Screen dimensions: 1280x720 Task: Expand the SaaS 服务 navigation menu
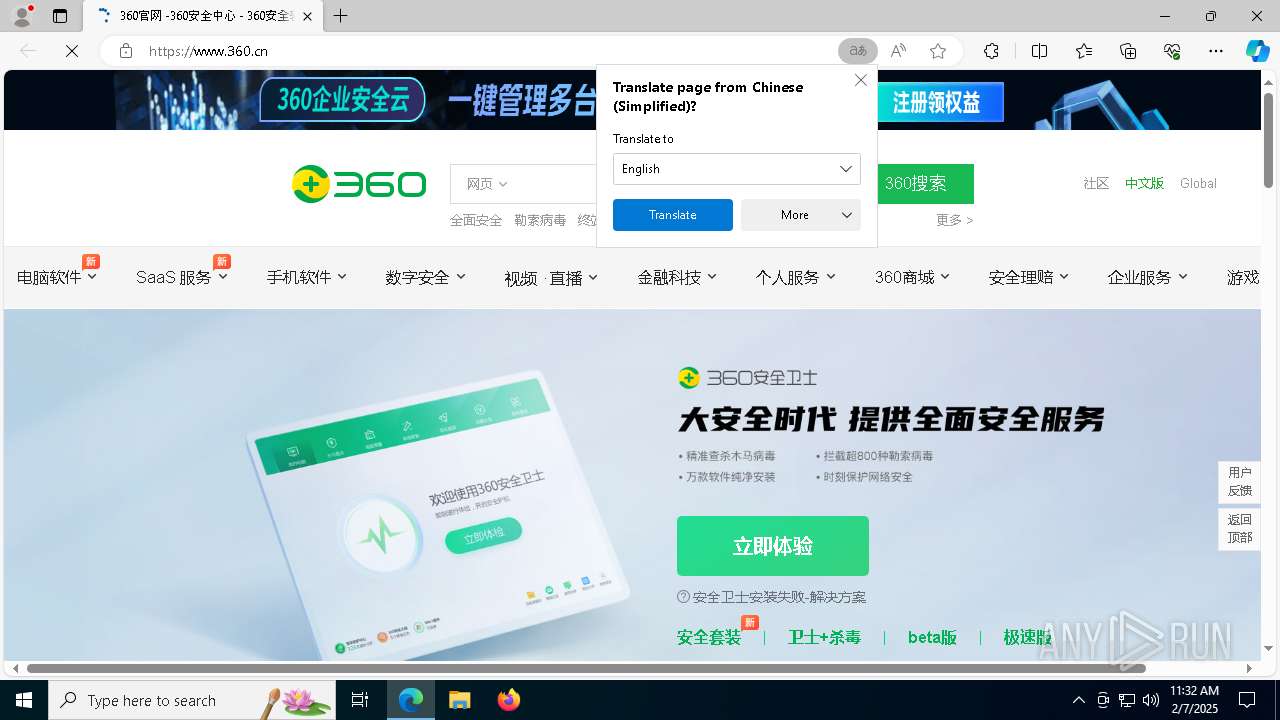tap(182, 277)
